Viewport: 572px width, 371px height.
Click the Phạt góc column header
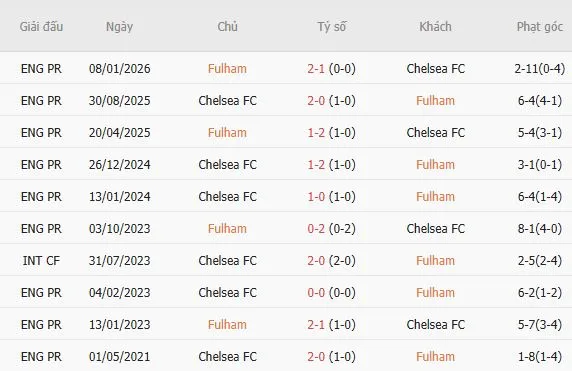tap(540, 27)
